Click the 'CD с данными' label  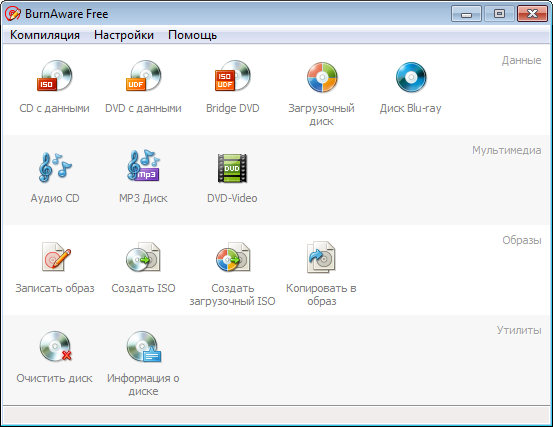coord(54,108)
